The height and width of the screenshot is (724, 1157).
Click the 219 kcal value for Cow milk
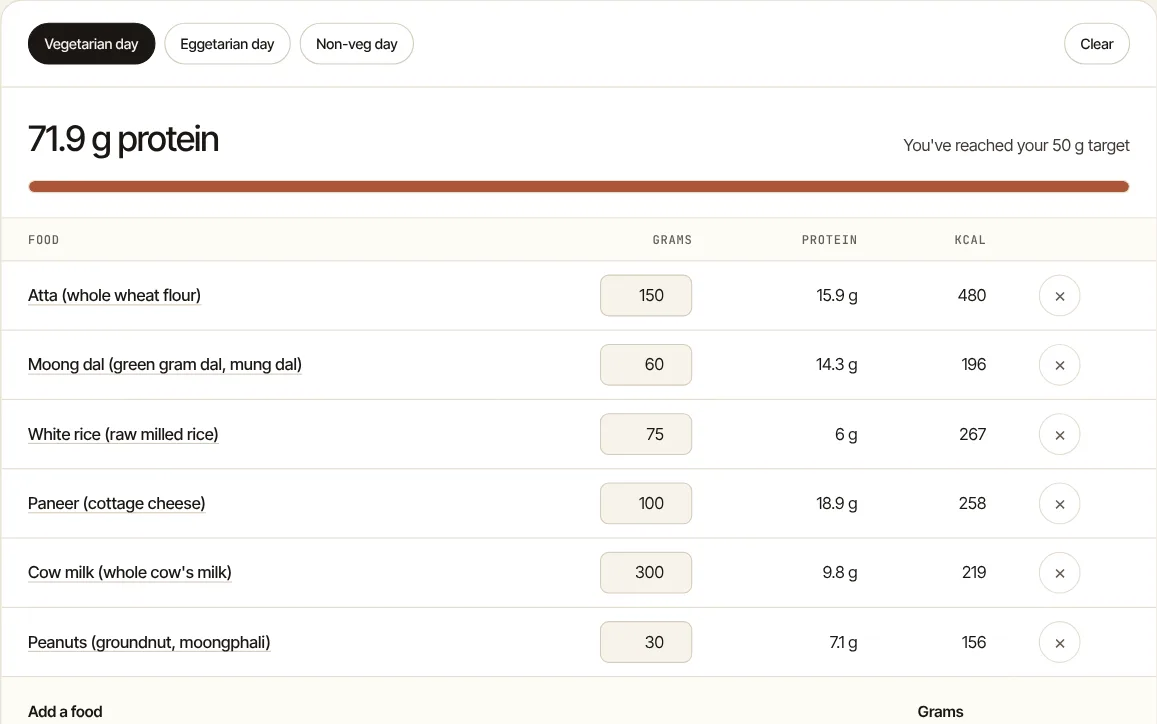tap(974, 573)
